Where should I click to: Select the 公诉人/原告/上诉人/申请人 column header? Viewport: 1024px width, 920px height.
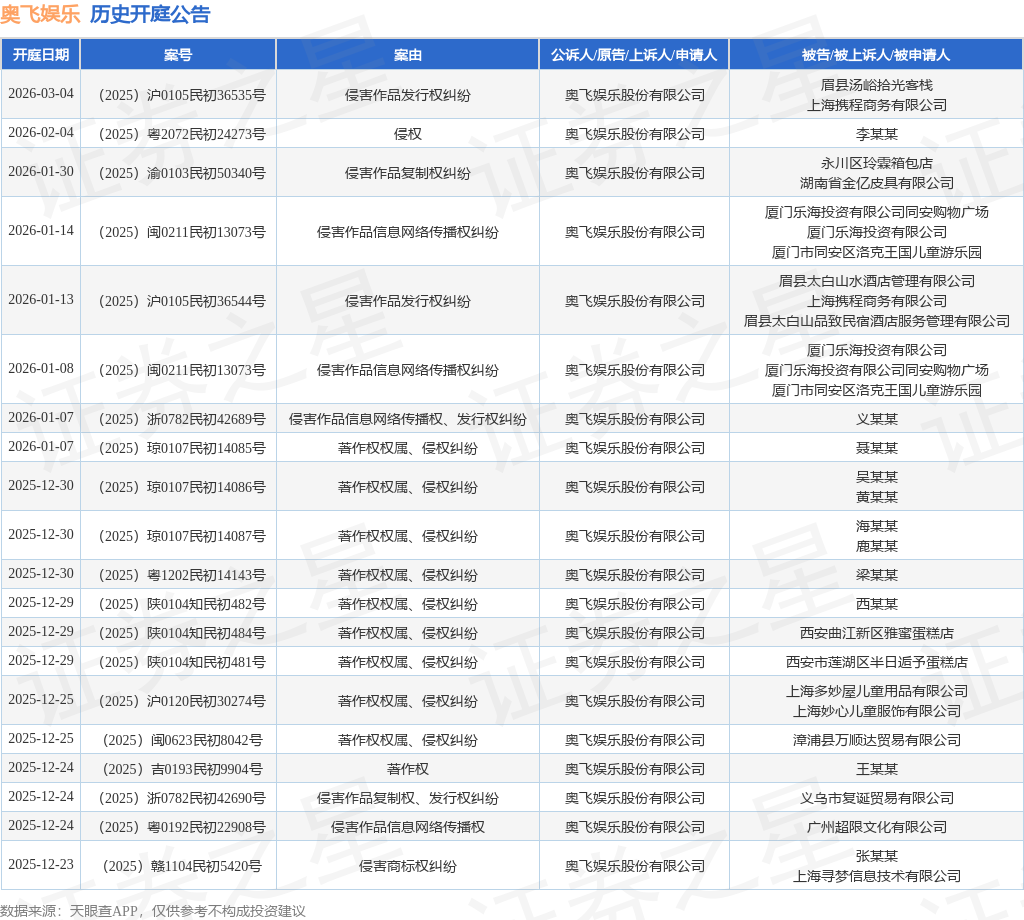point(634,55)
